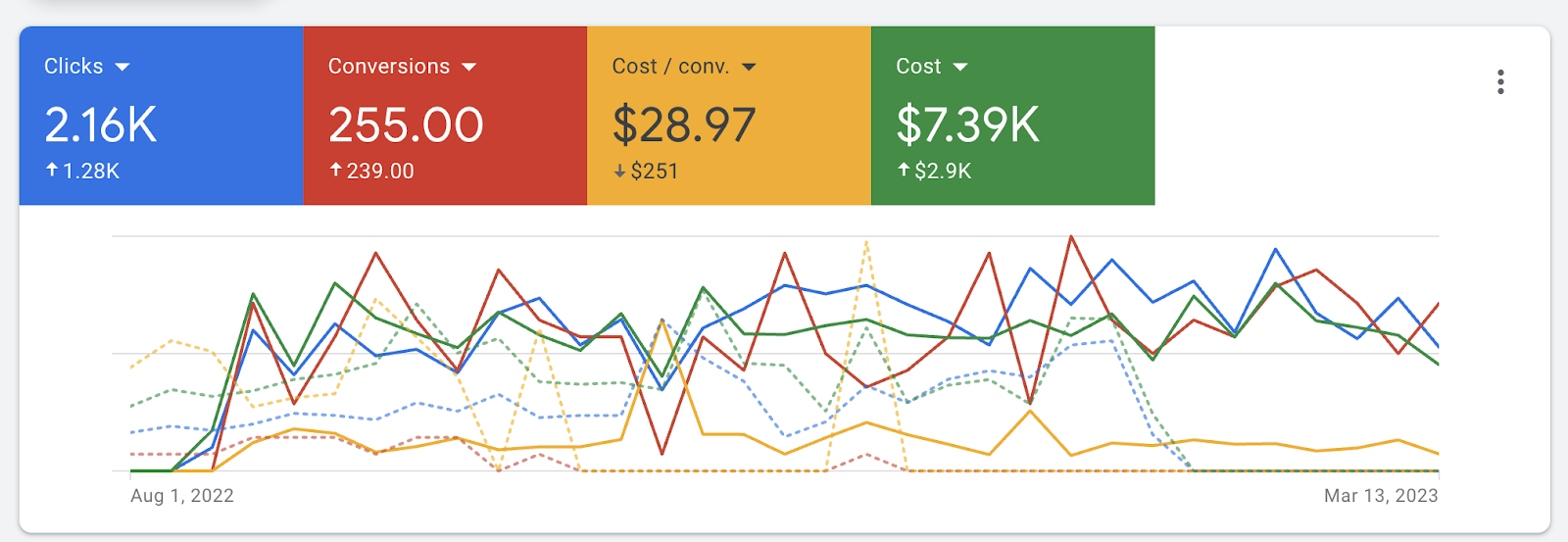Image resolution: width=1568 pixels, height=542 pixels.
Task: Click the $251 cost per conversion change
Action: click(655, 172)
